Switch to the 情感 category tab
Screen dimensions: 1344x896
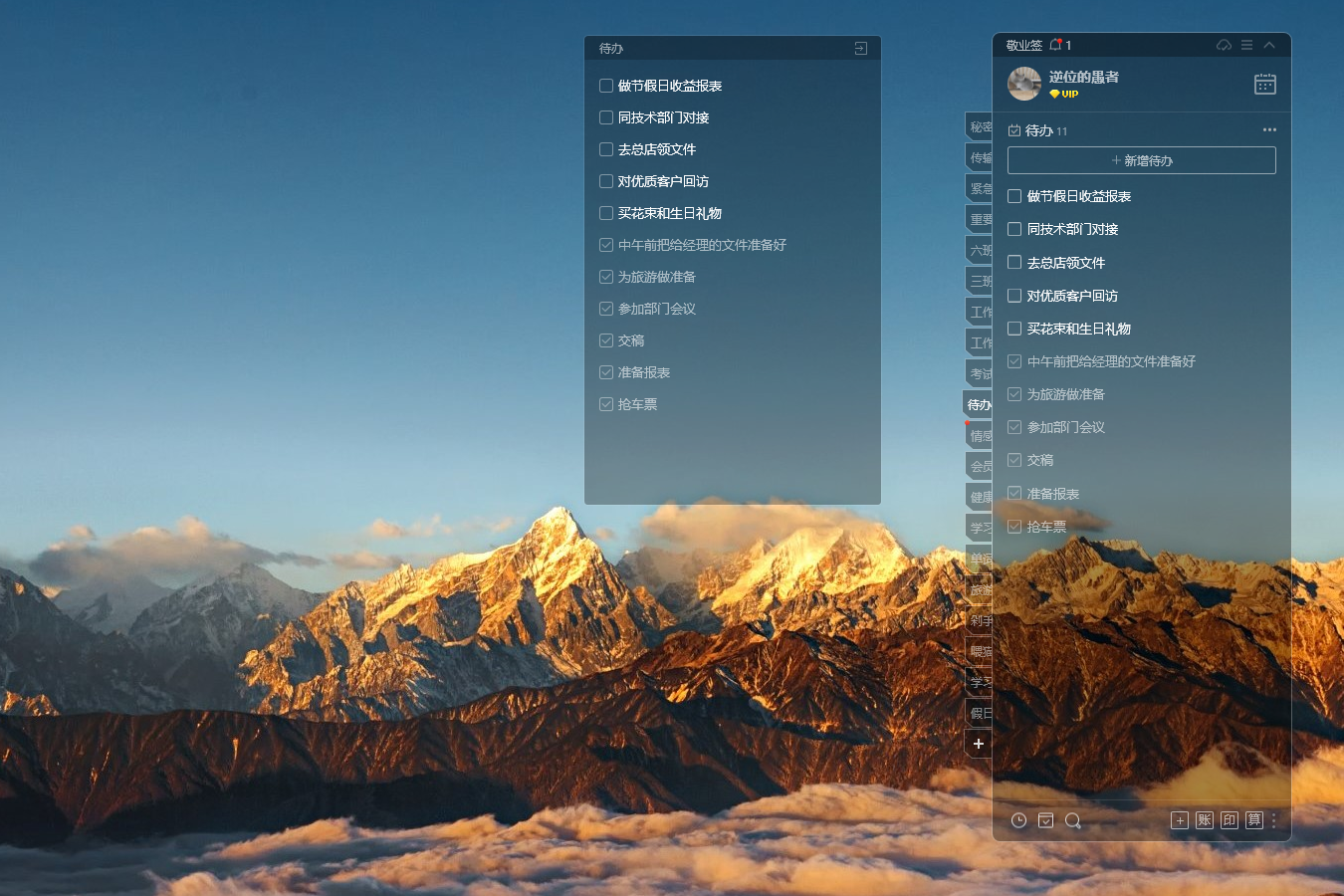[x=980, y=435]
